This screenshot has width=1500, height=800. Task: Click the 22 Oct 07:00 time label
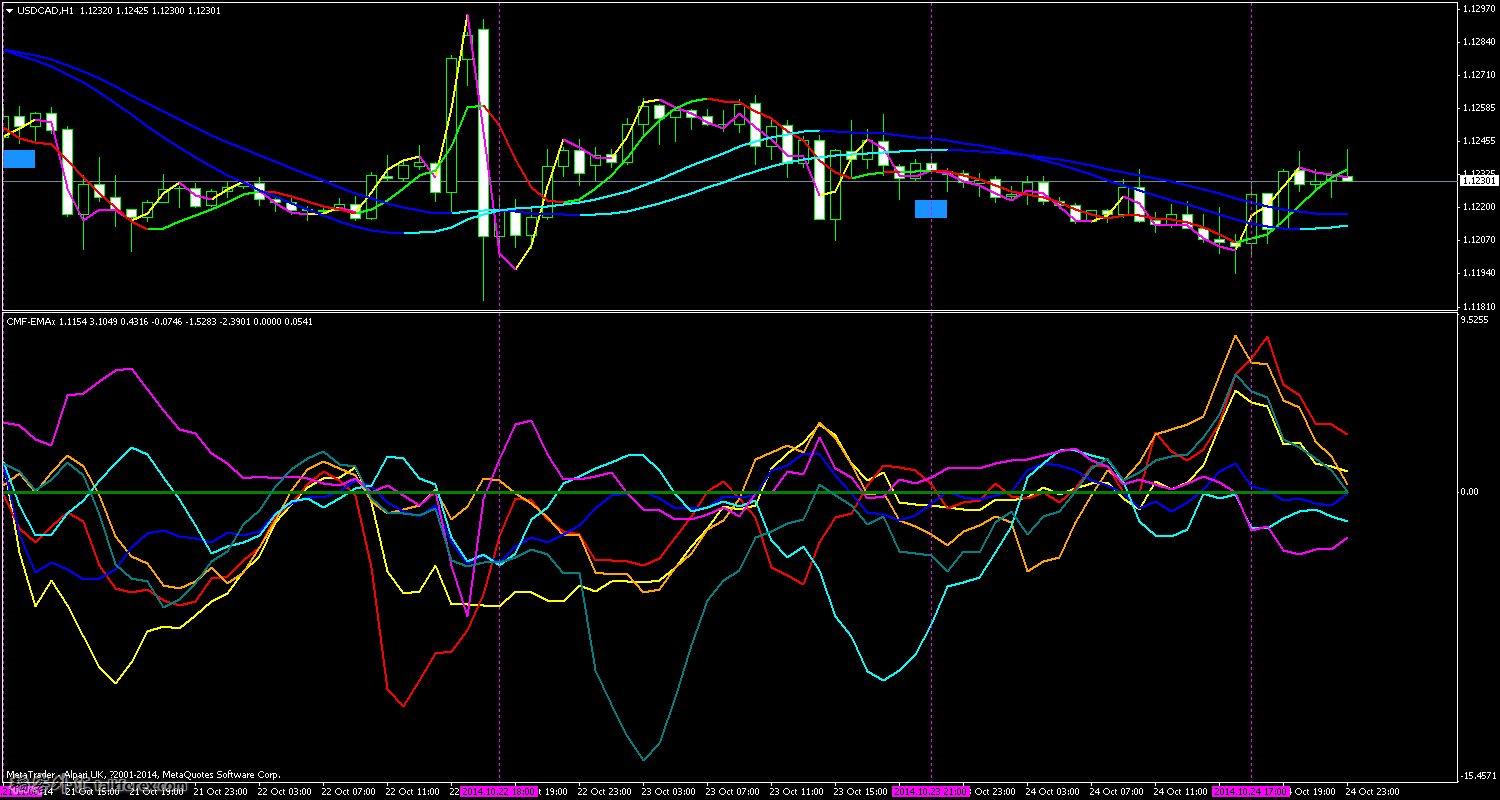coord(349,791)
